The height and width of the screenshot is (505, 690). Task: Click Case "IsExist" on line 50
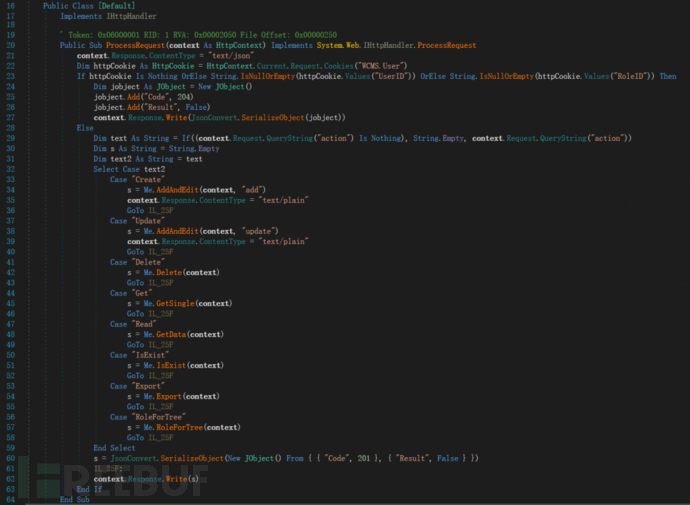[x=139, y=355]
